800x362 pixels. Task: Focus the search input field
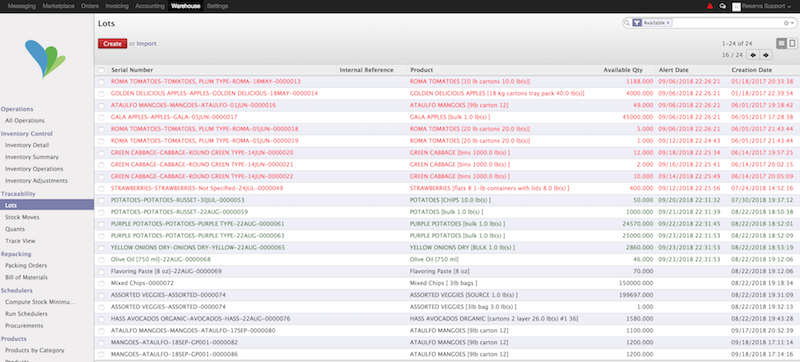[x=728, y=23]
